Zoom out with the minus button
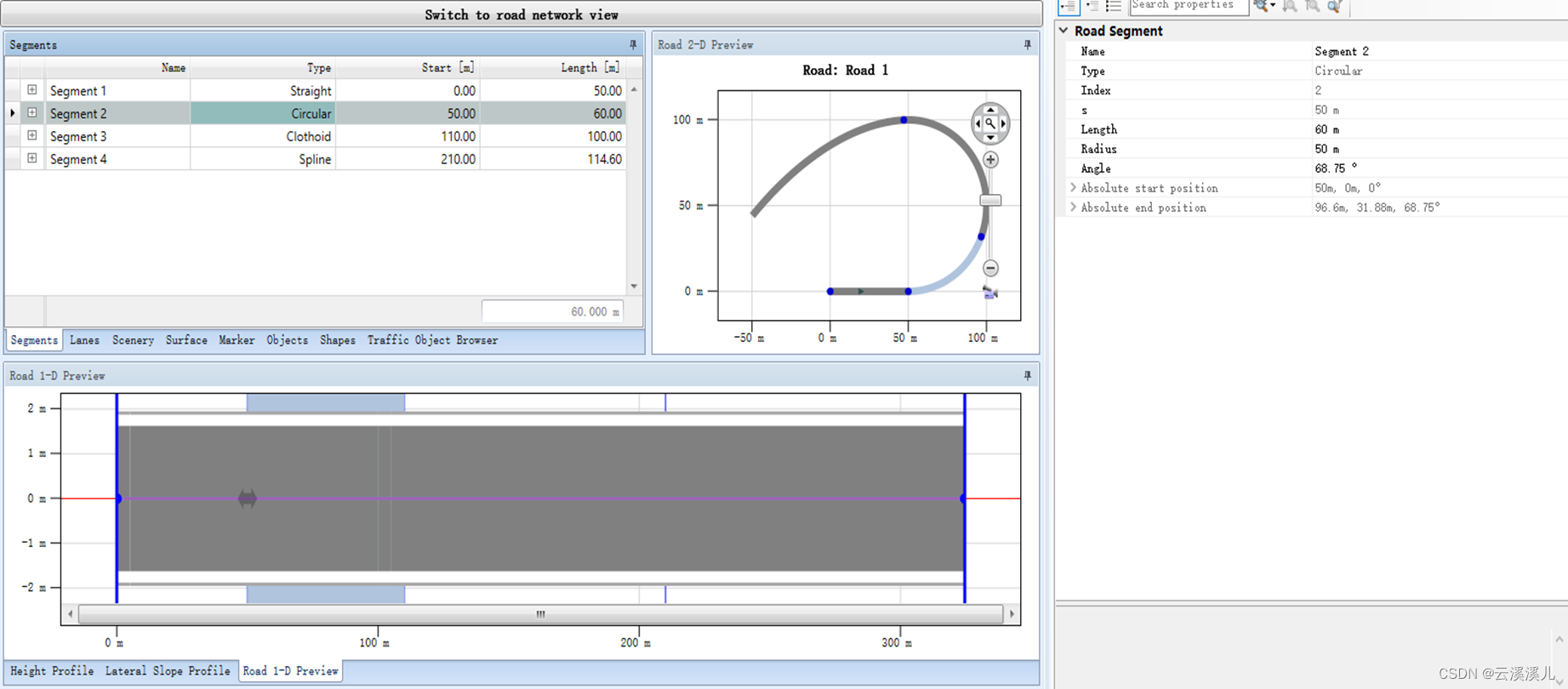This screenshot has height=689, width=1568. point(990,268)
